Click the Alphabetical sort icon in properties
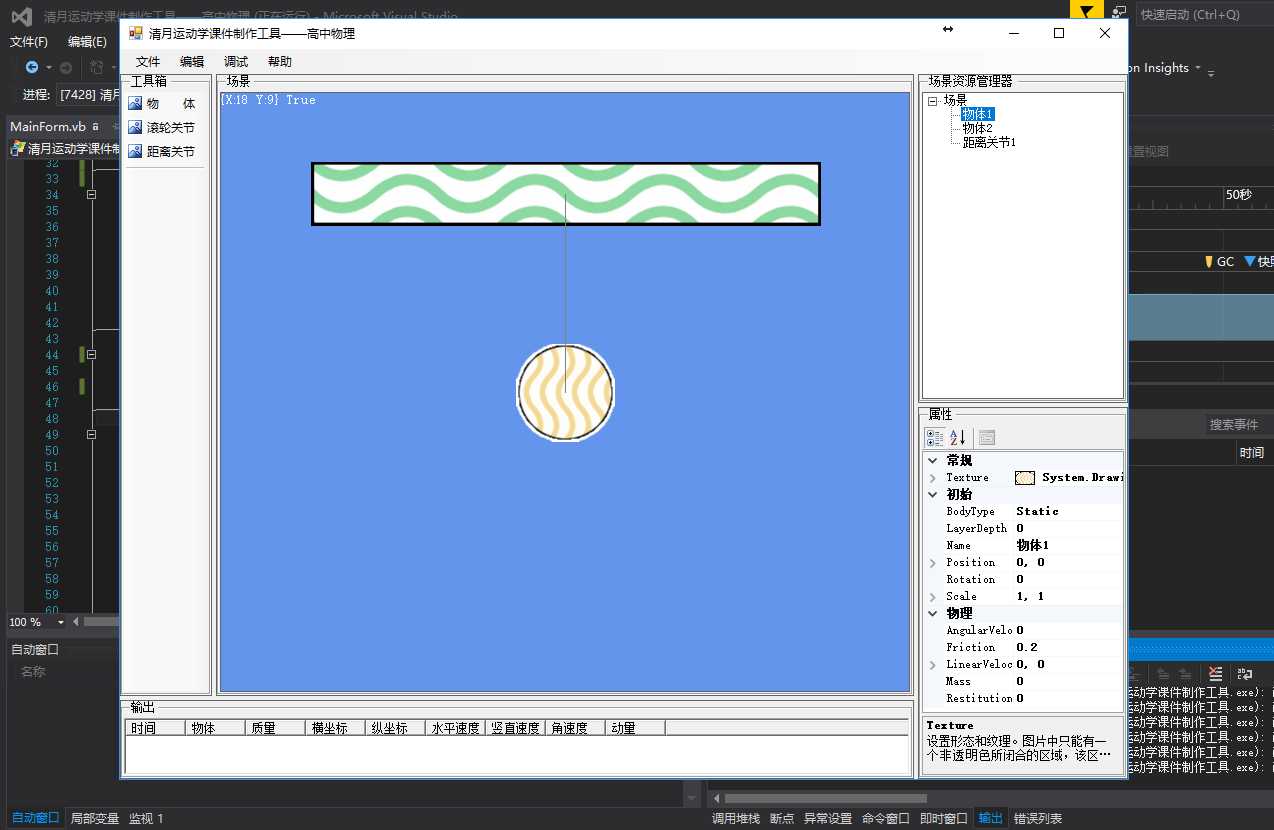1274x830 pixels. 958,437
